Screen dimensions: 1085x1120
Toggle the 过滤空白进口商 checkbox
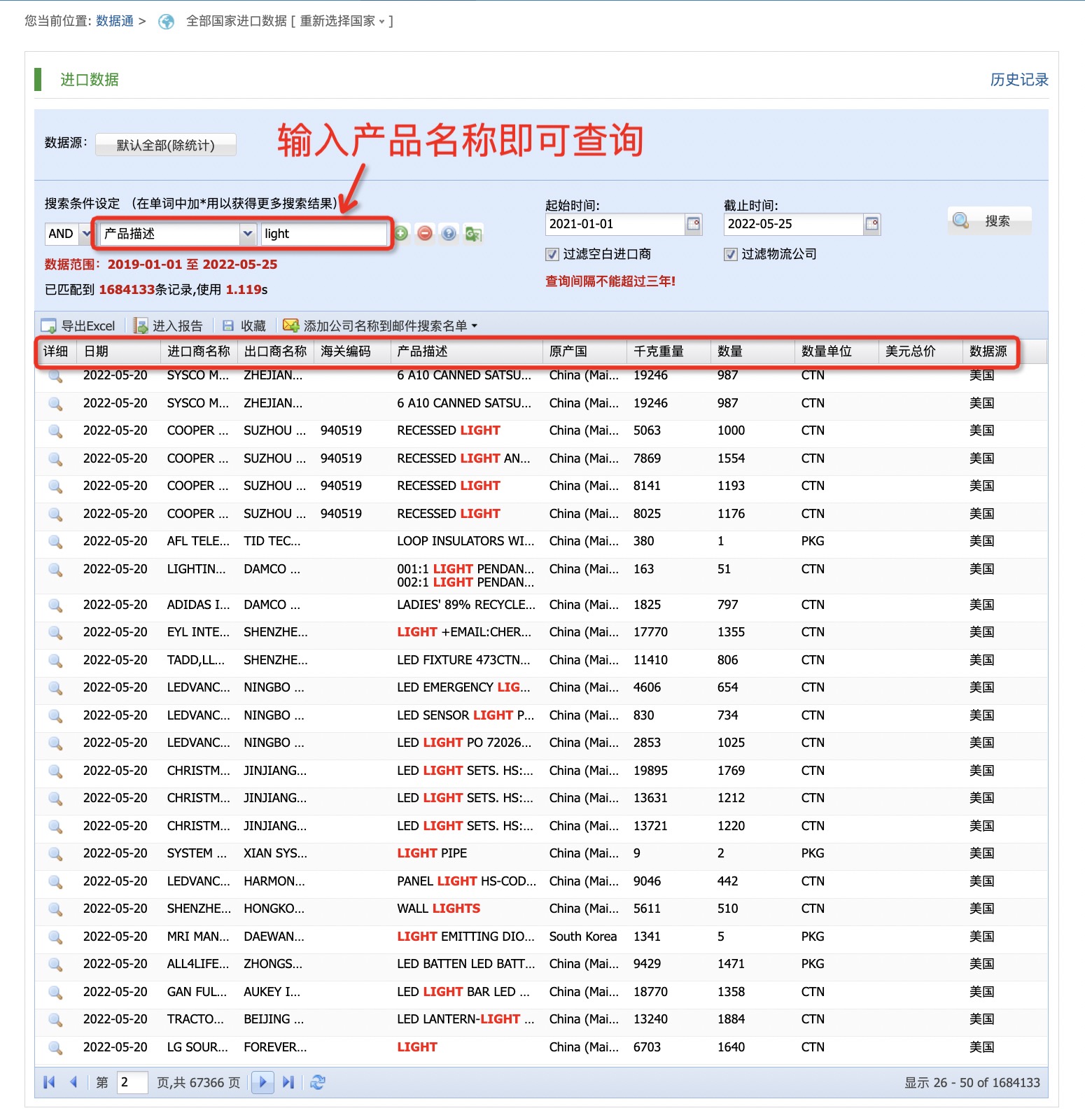(x=552, y=254)
